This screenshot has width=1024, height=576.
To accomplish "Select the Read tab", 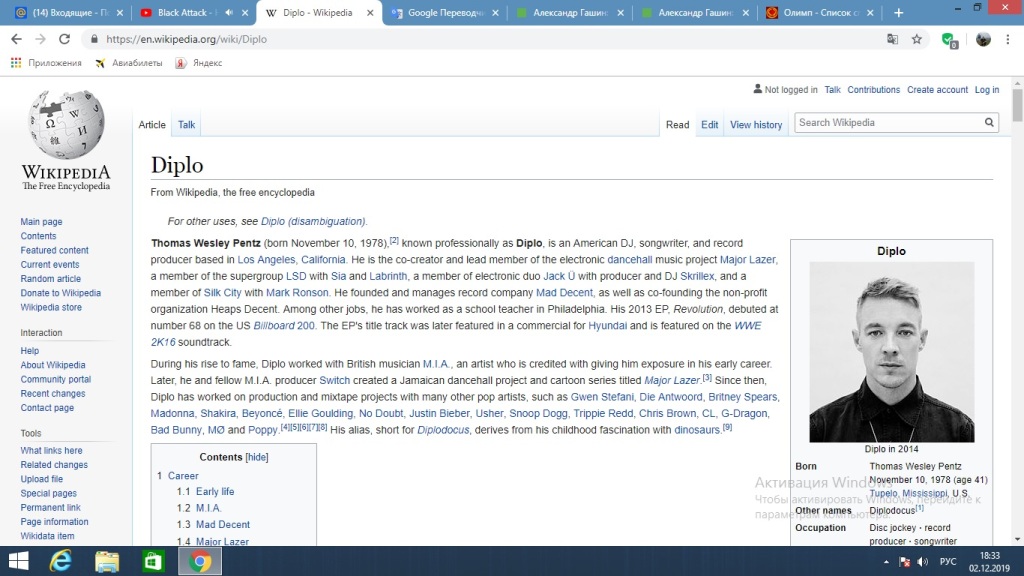I will [x=677, y=125].
